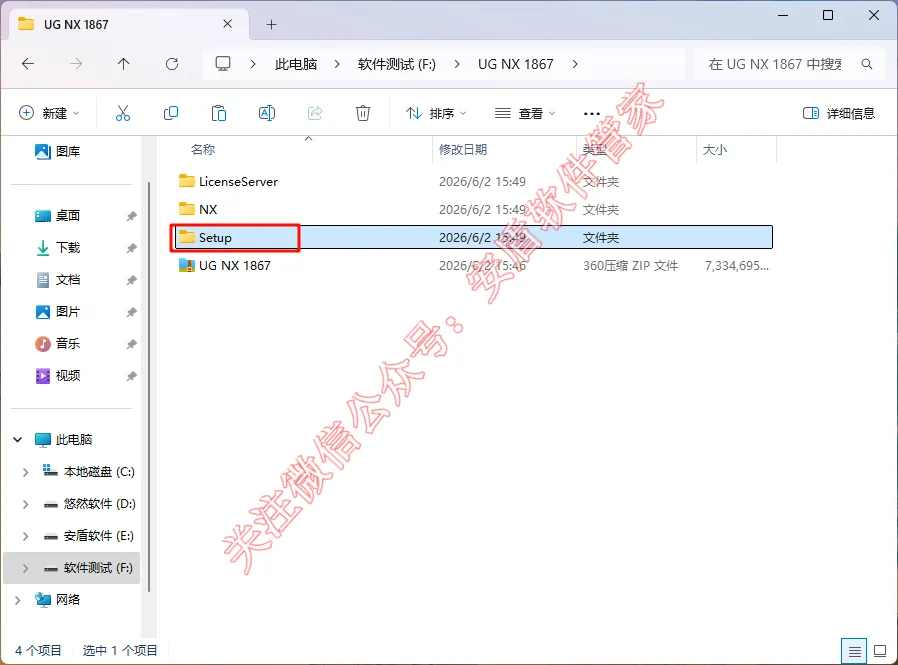Close the UG NX 1867 tab

click(227, 24)
